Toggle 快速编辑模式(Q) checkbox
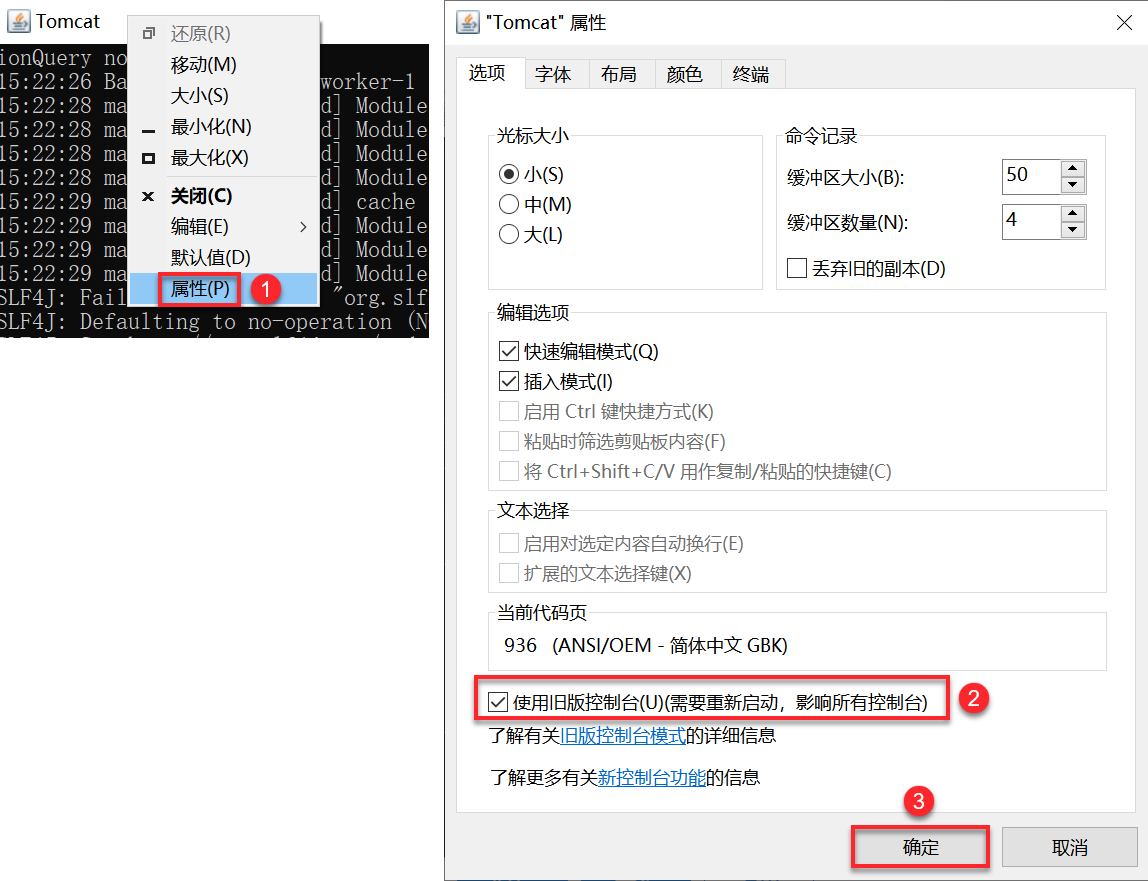 [x=509, y=352]
